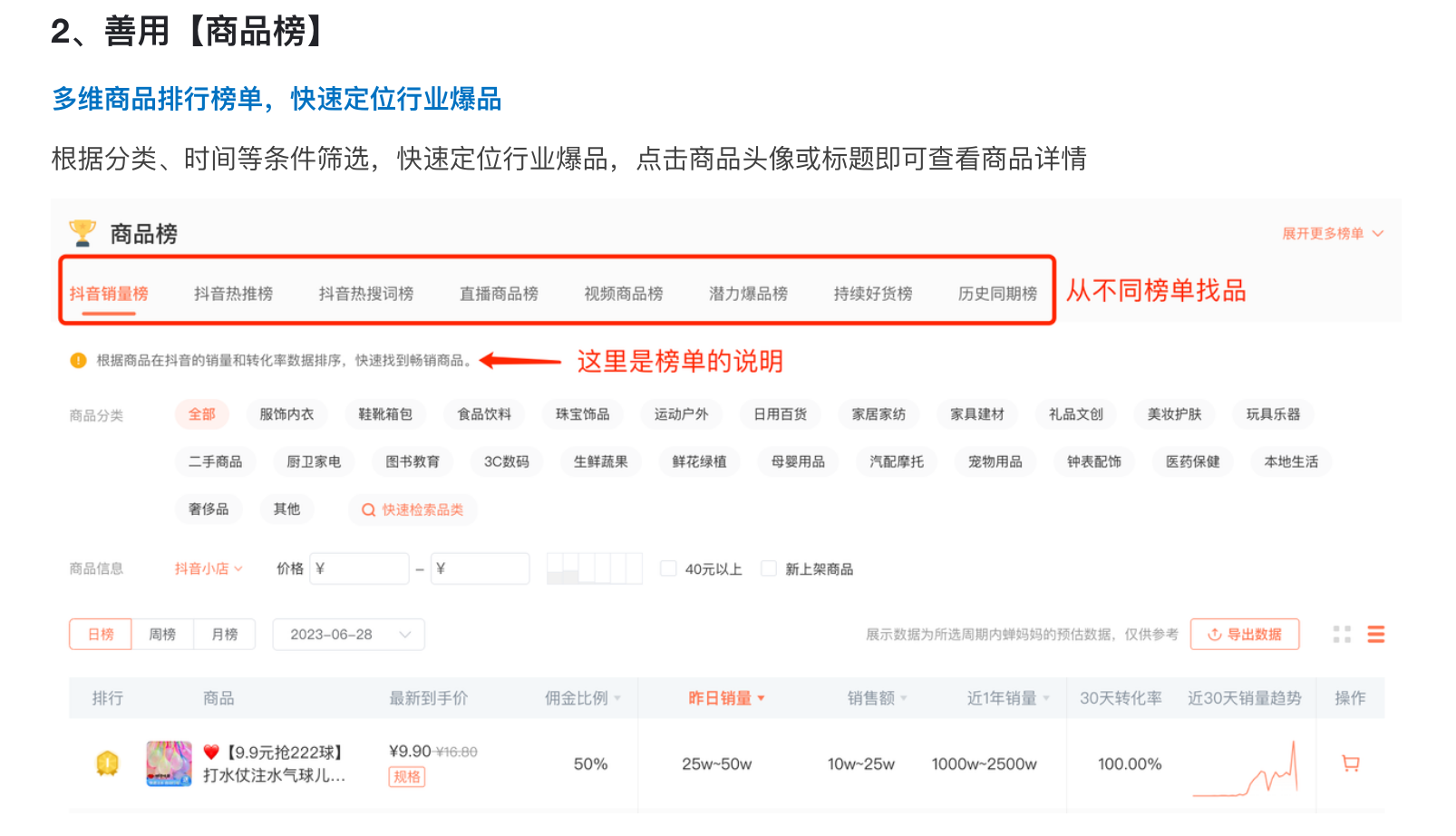Image resolution: width=1456 pixels, height=836 pixels.
Task: Click the 规格 tag under price
Action: [x=407, y=777]
